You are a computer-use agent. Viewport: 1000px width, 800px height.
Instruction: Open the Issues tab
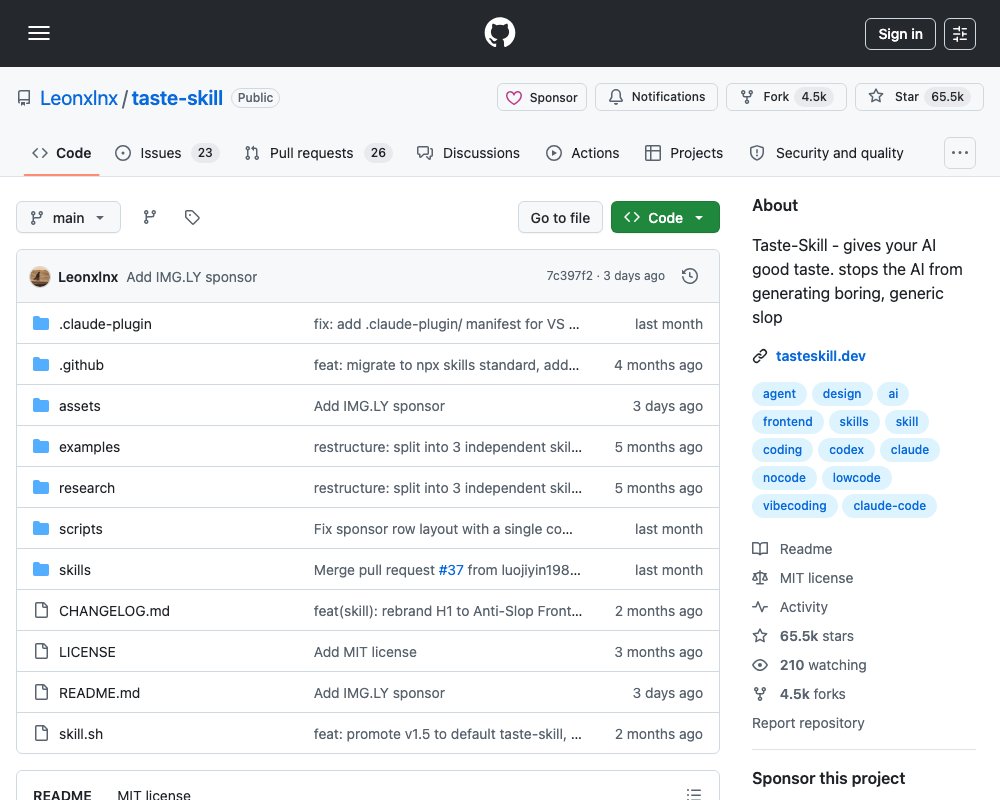click(167, 153)
